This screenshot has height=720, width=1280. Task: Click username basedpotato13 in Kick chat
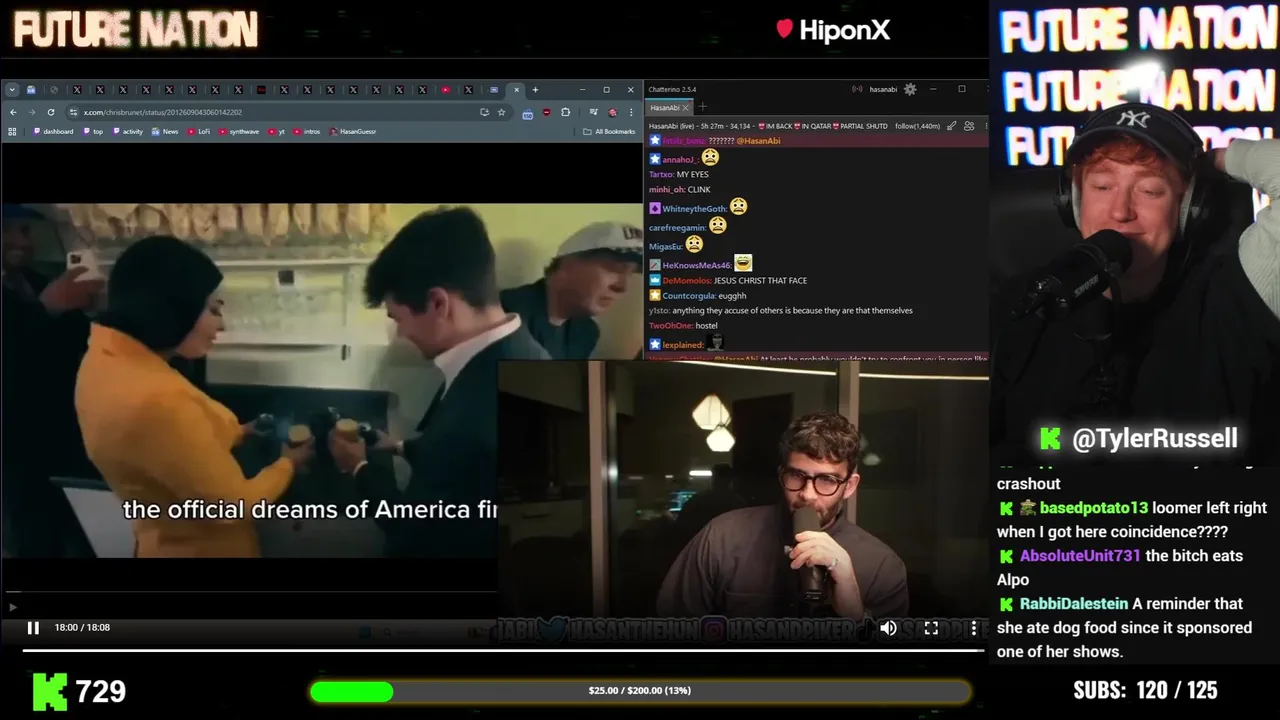click(1094, 508)
